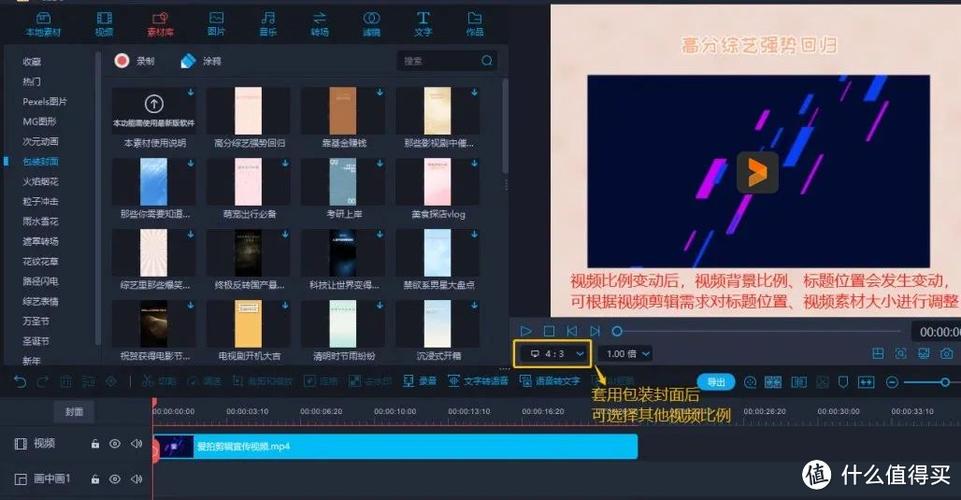Click the search magnifier icon
The width and height of the screenshot is (961, 500).
487,61
